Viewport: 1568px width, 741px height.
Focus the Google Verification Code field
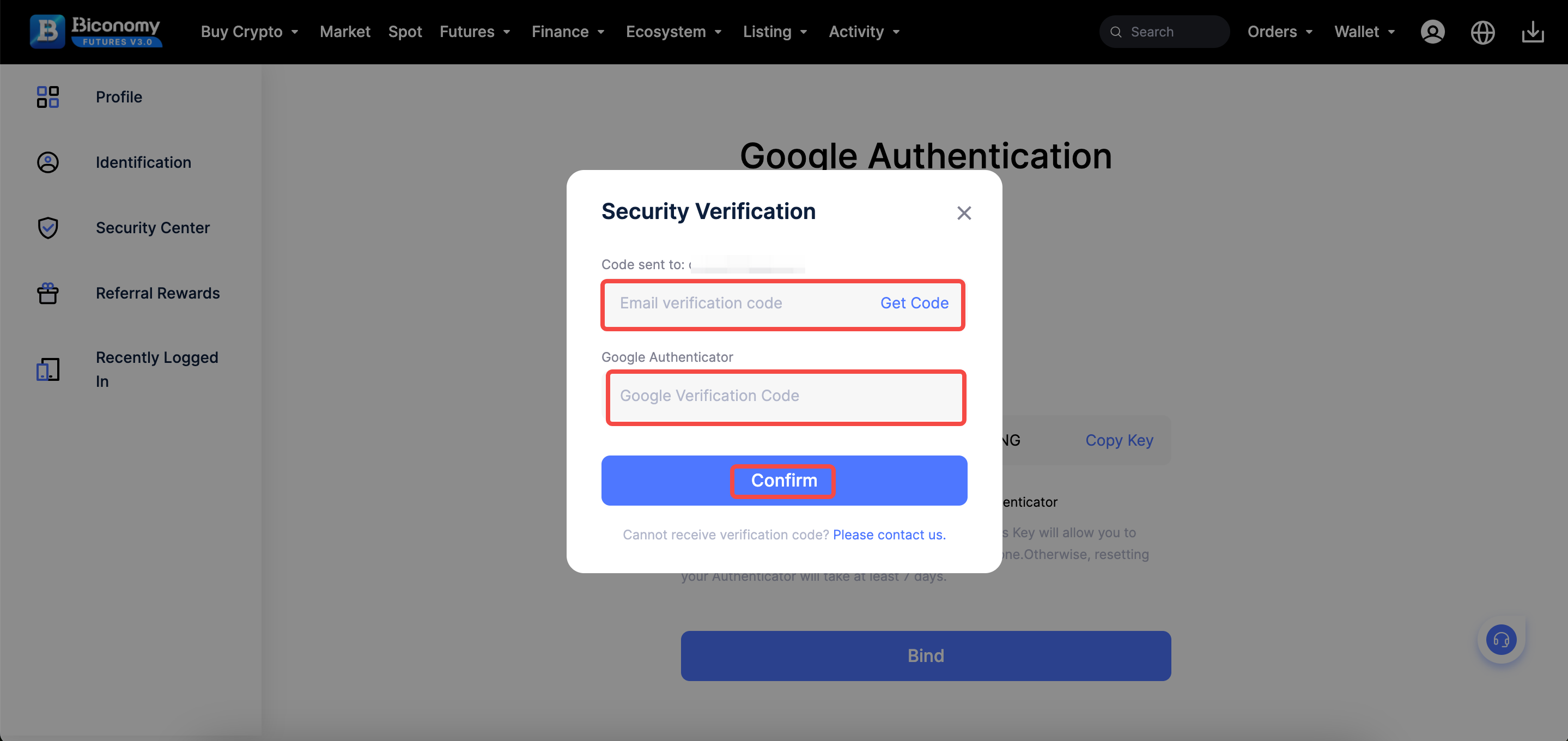tap(785, 396)
